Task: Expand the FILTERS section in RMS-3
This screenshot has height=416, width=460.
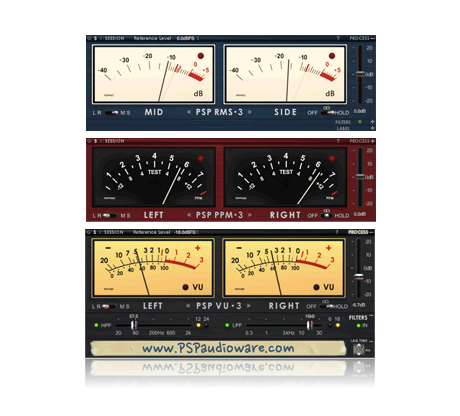Action: coord(372,122)
